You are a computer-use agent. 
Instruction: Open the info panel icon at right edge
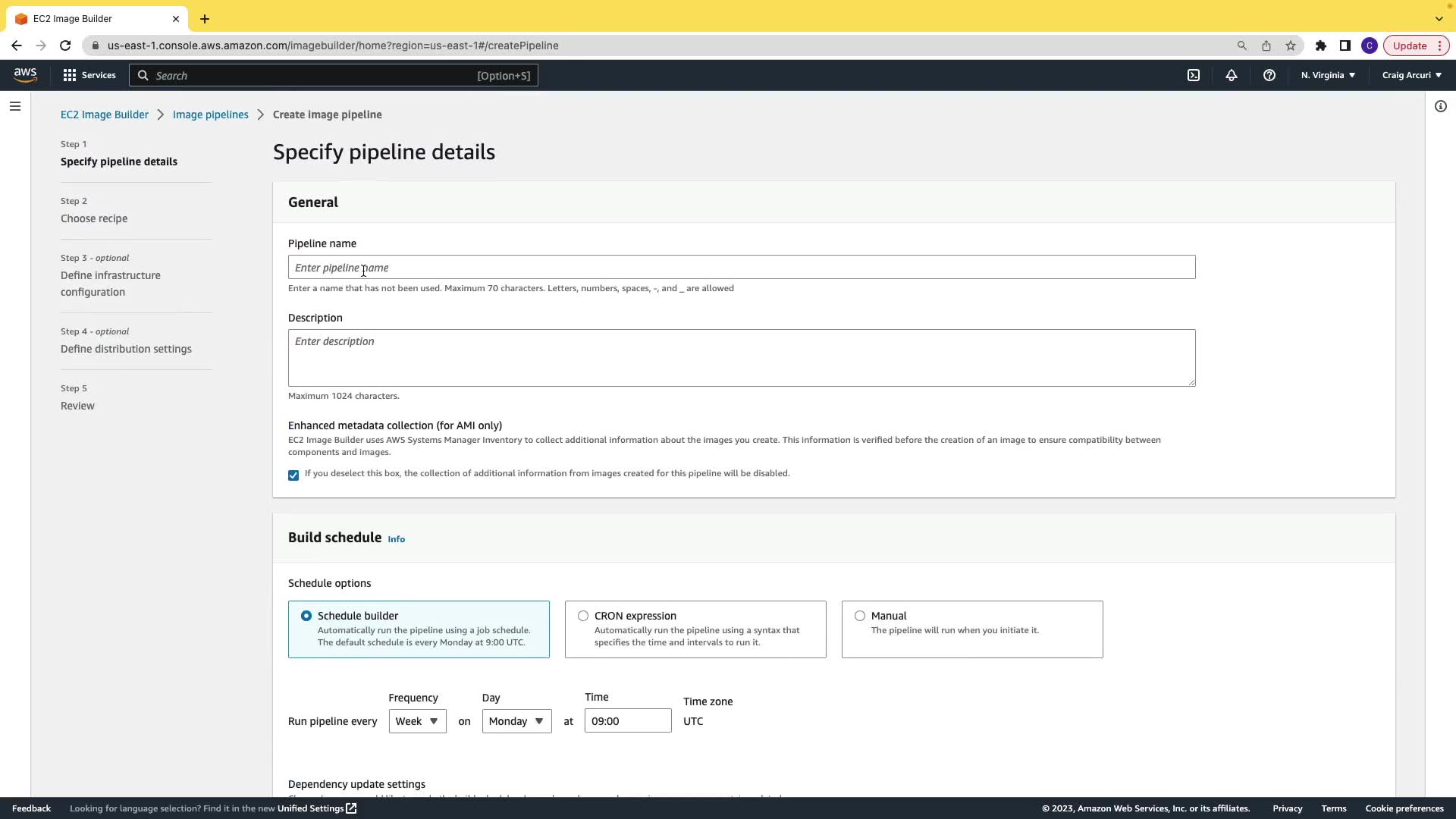pos(1441,106)
